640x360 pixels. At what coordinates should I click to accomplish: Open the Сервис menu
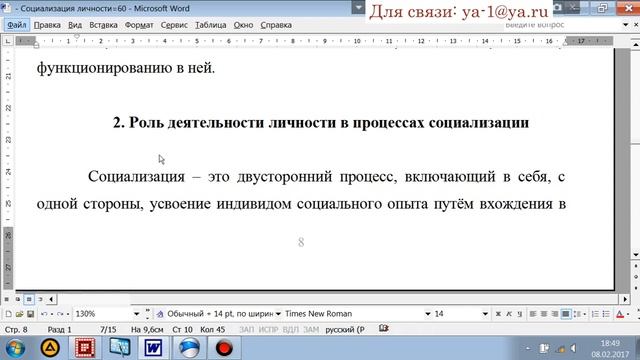pyautogui.click(x=174, y=25)
